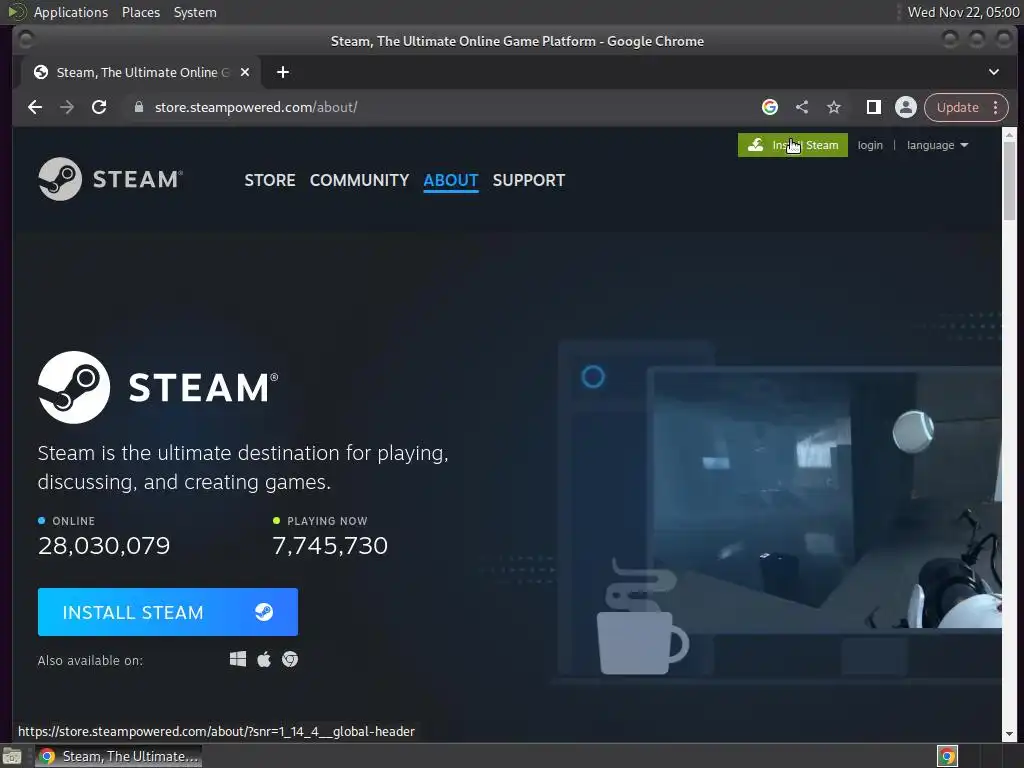Go back to the previous page
The width and height of the screenshot is (1024, 768).
tap(35, 107)
